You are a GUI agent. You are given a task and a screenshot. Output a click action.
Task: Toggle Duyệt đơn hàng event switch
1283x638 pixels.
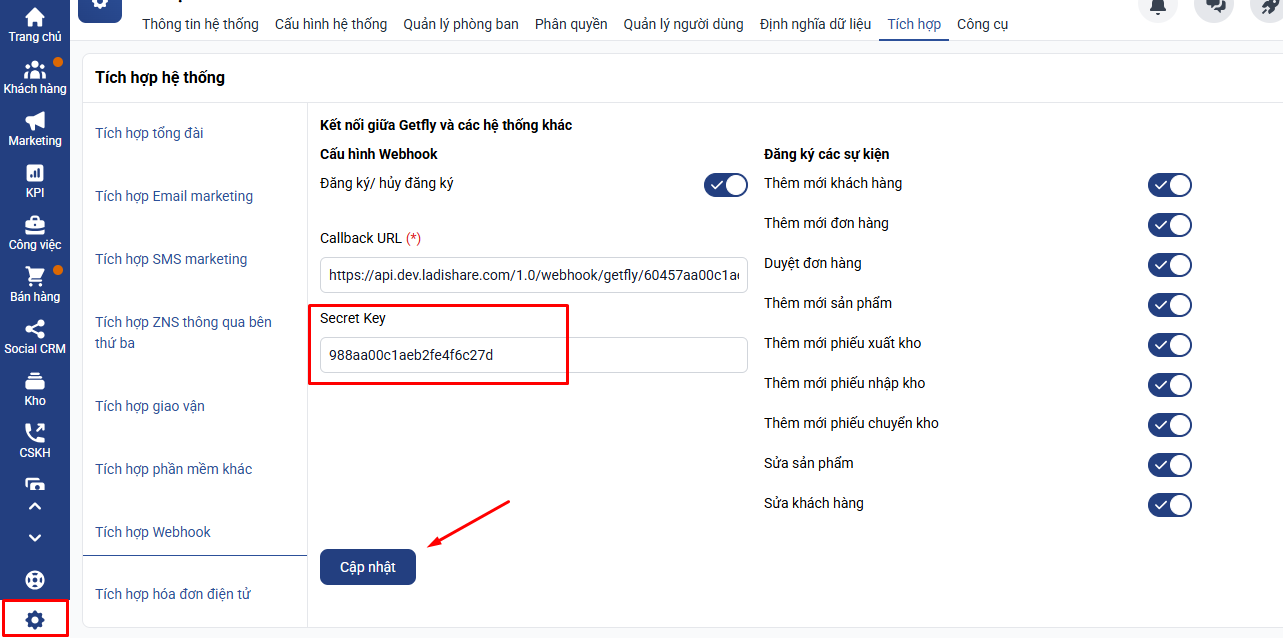click(x=1169, y=265)
